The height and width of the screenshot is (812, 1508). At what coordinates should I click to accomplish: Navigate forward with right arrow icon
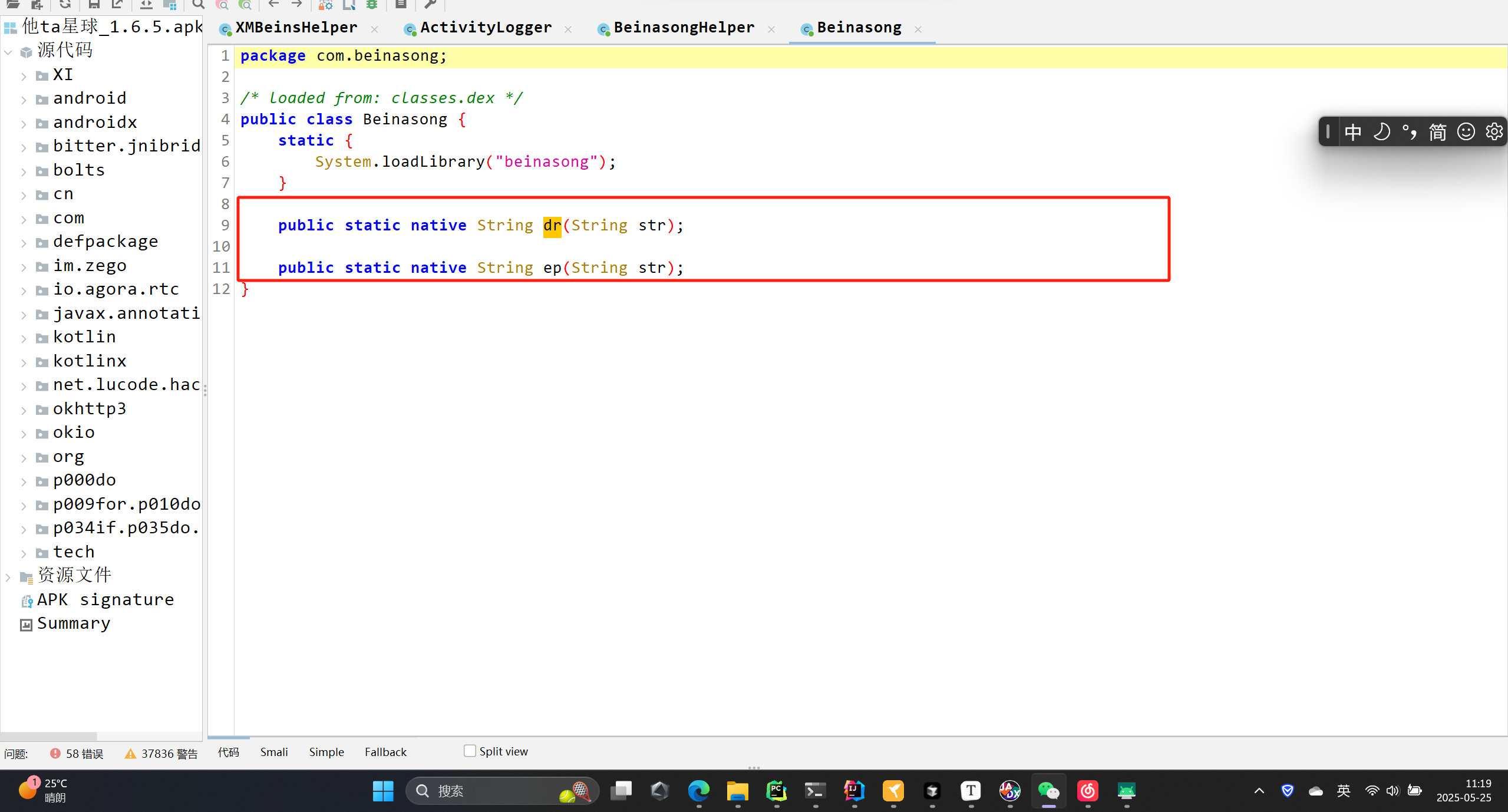(297, 4)
